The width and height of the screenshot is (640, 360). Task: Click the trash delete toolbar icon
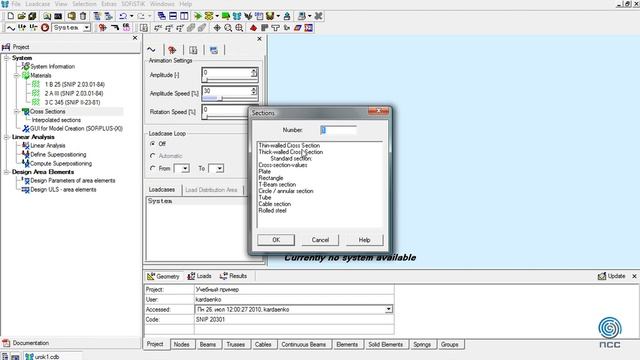tap(83, 16)
